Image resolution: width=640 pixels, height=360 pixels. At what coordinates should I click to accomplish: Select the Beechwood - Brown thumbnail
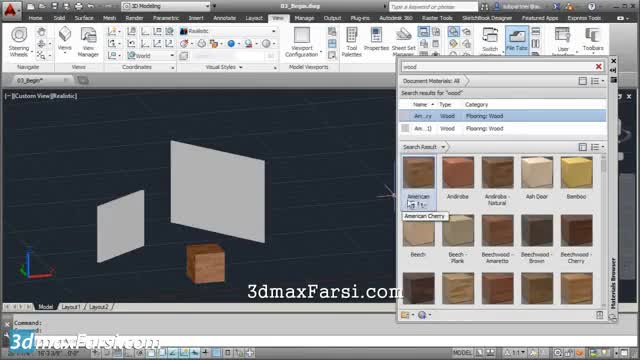tap(536, 231)
